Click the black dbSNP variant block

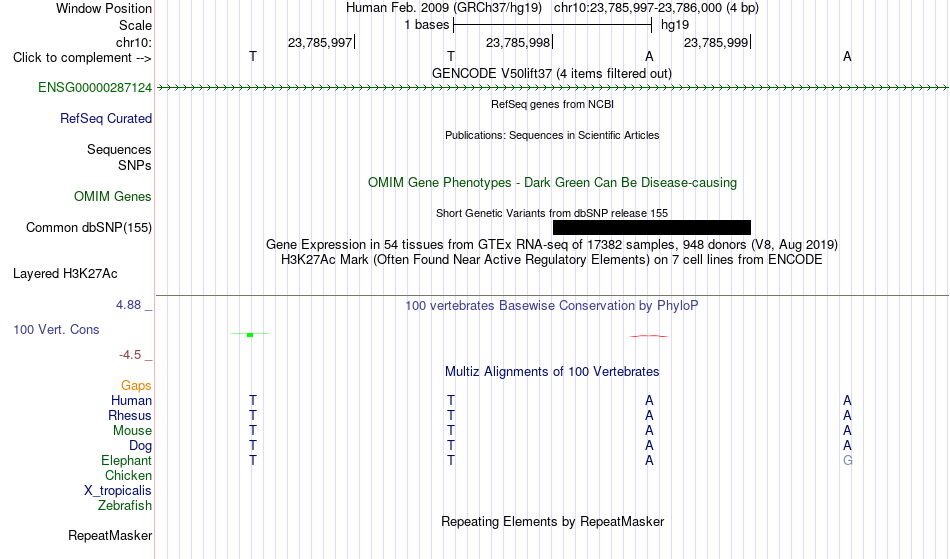coord(652,228)
